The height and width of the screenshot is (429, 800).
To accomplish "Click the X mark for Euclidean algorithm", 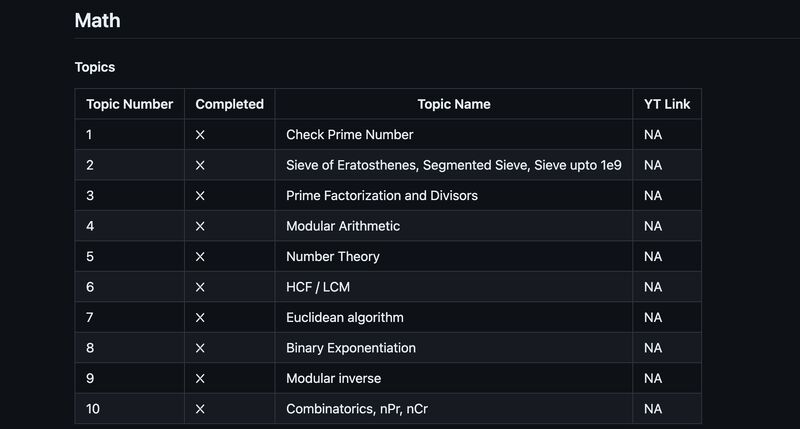I will click(x=200, y=317).
